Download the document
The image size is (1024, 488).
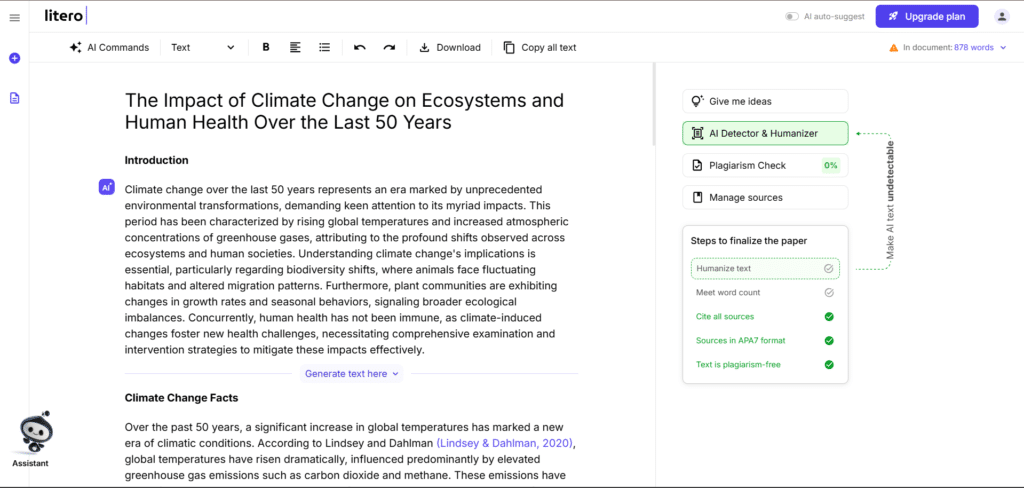click(x=450, y=47)
